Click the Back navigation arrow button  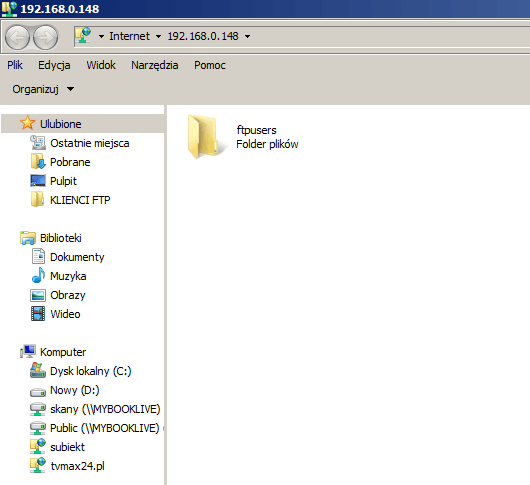tap(17, 37)
